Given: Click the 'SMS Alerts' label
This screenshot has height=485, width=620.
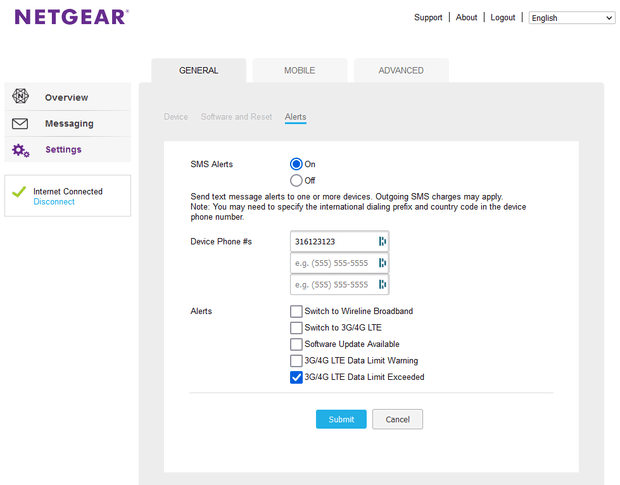Looking at the screenshot, I should [x=212, y=164].
